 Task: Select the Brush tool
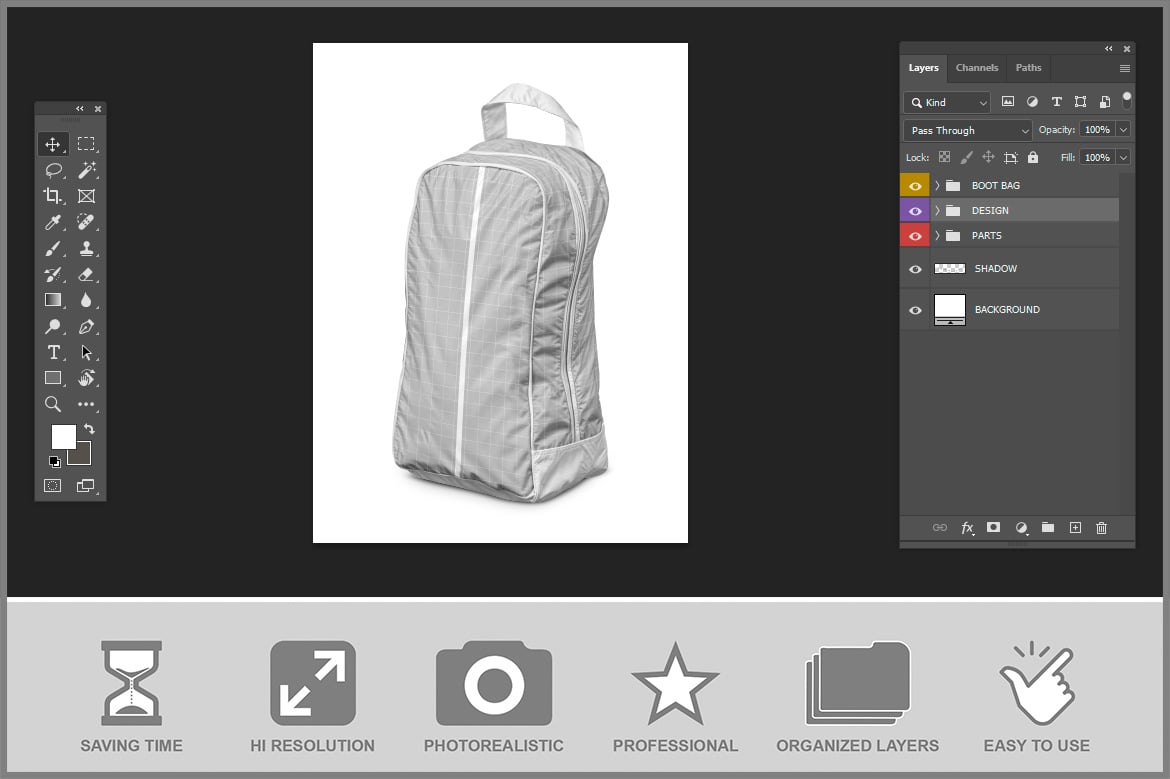click(x=52, y=248)
